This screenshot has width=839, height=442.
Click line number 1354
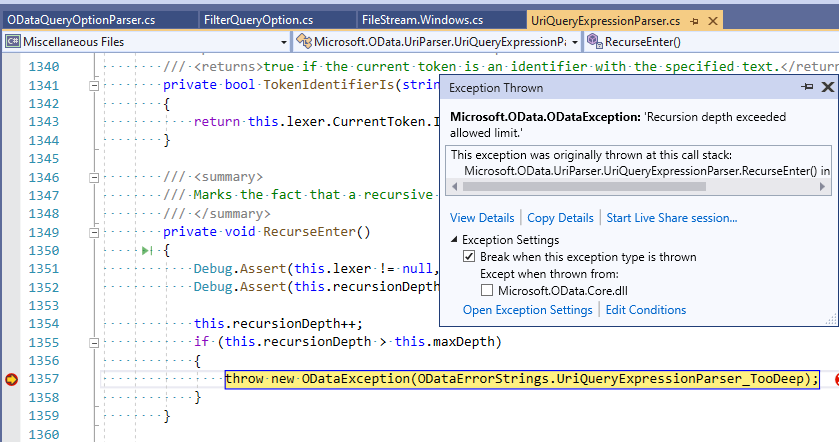point(43,324)
